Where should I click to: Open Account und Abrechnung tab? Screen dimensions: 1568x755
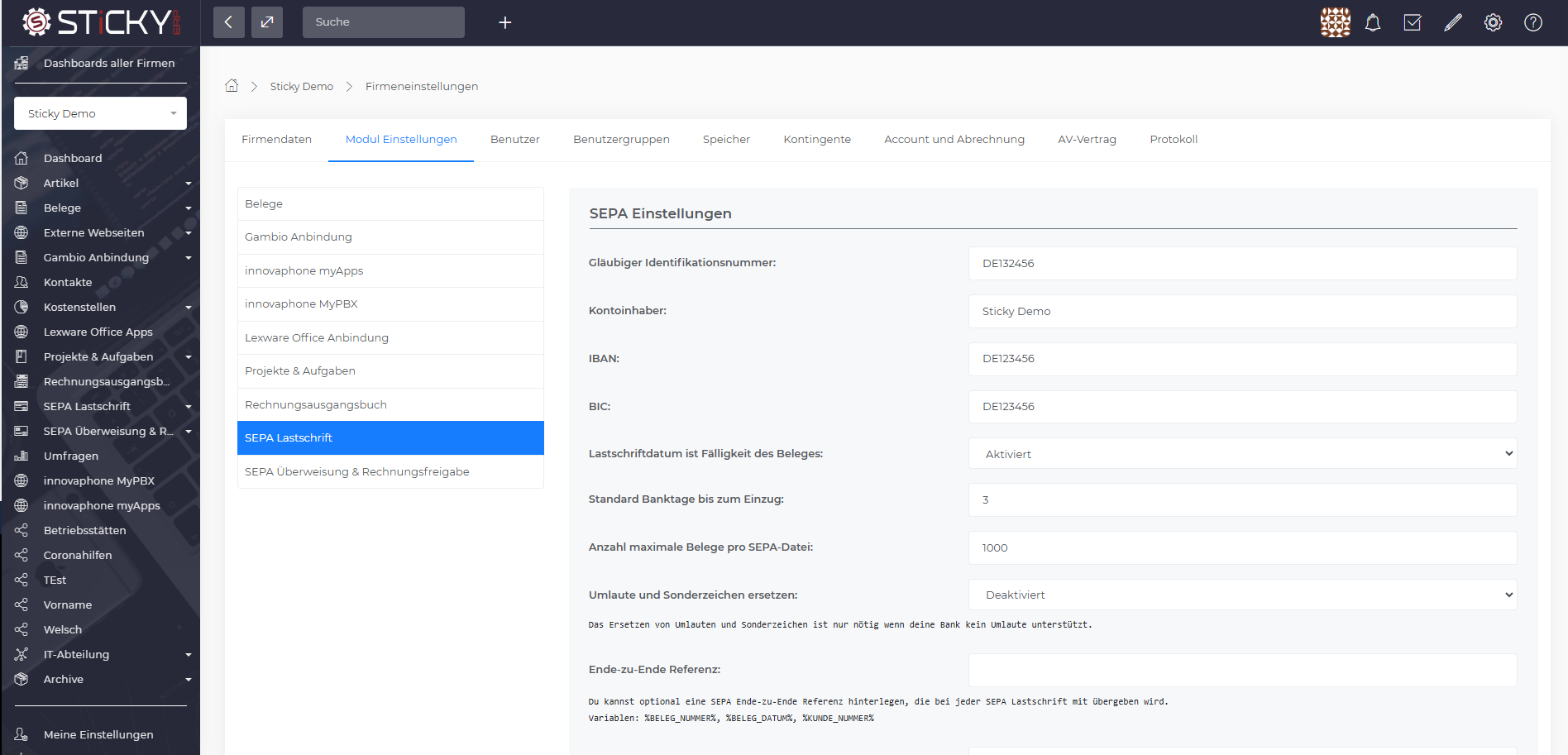[954, 139]
